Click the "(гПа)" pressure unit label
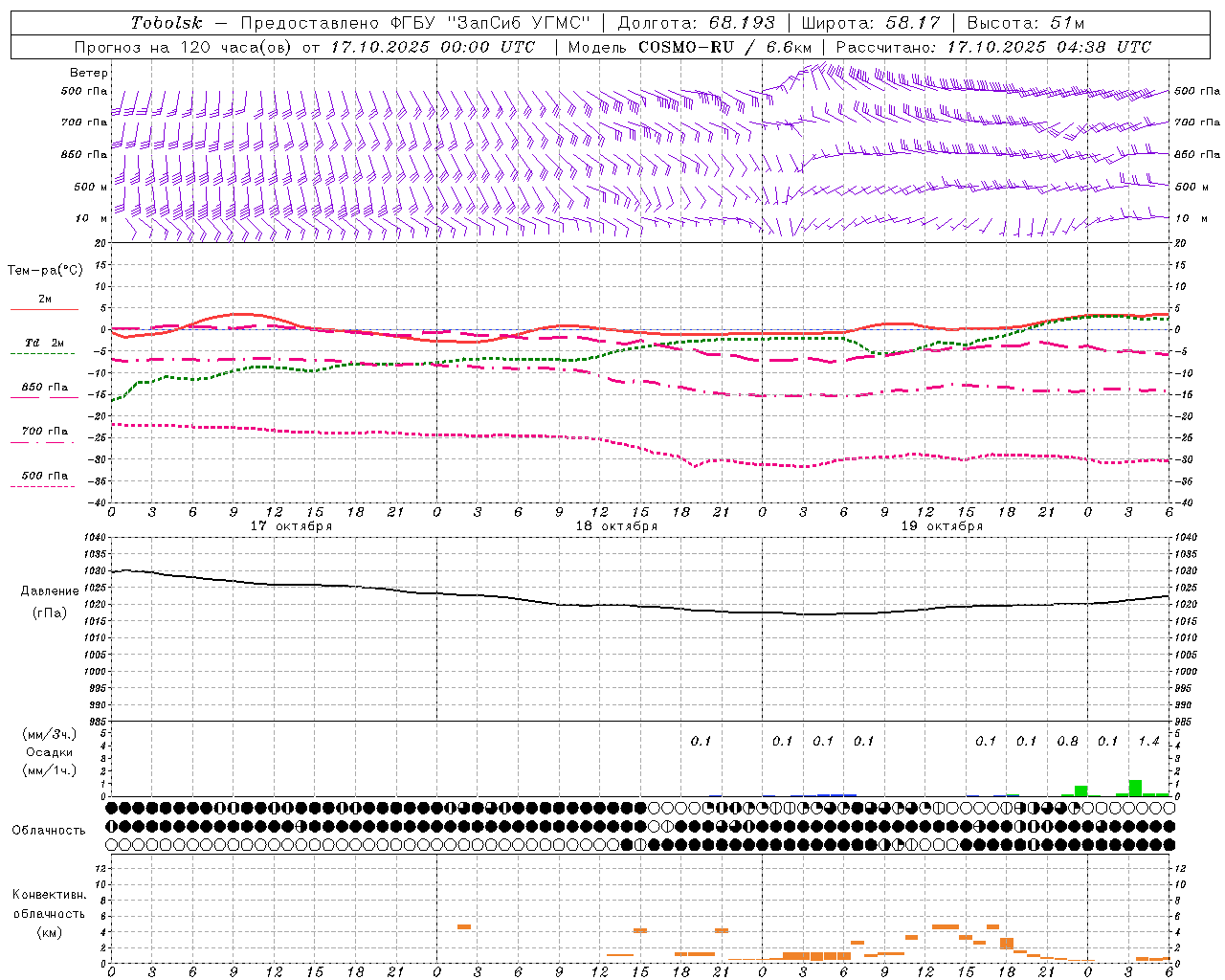This screenshot has height=980, width=1225. click(x=50, y=612)
